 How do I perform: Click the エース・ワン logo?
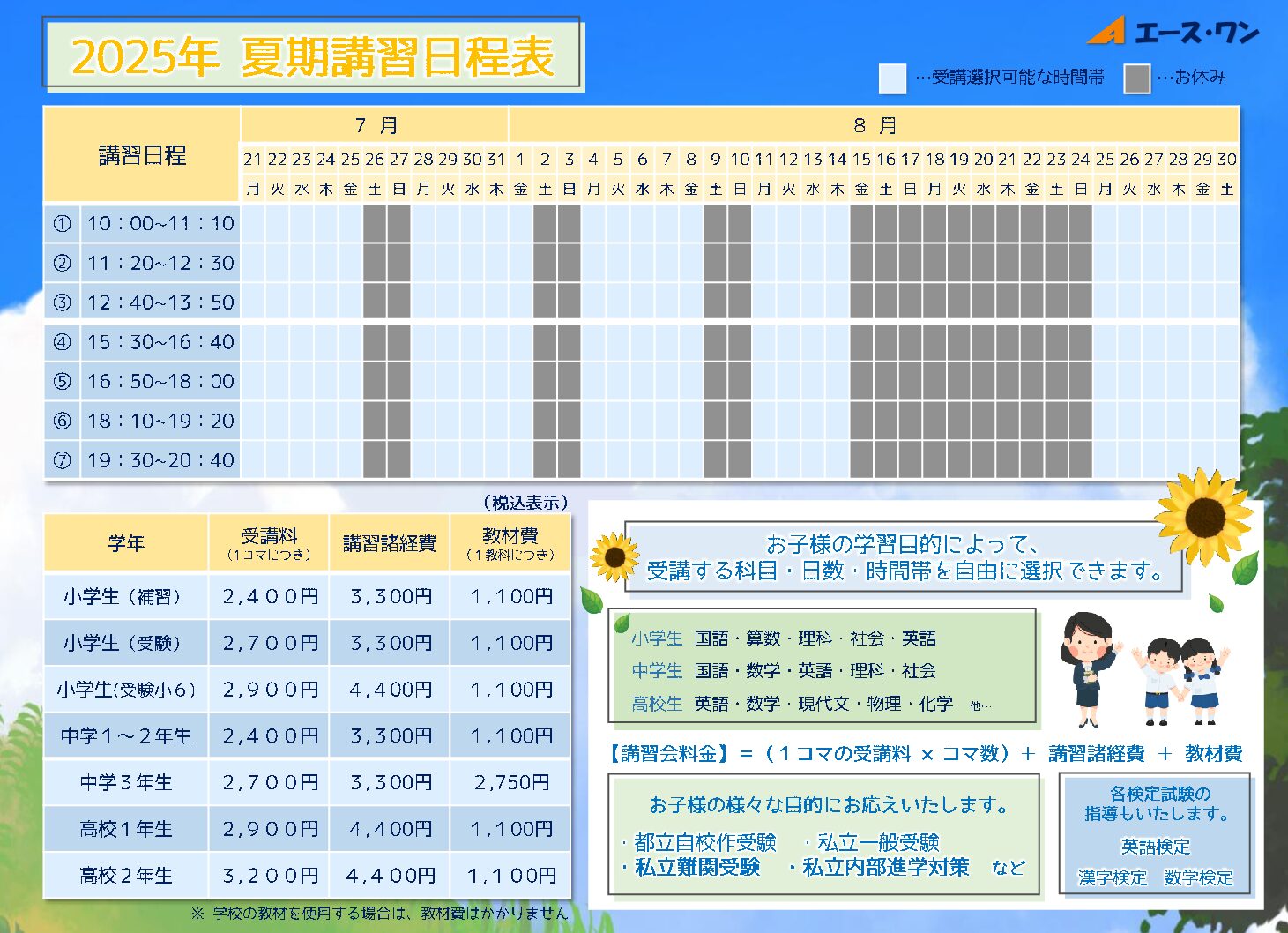pos(1172,31)
